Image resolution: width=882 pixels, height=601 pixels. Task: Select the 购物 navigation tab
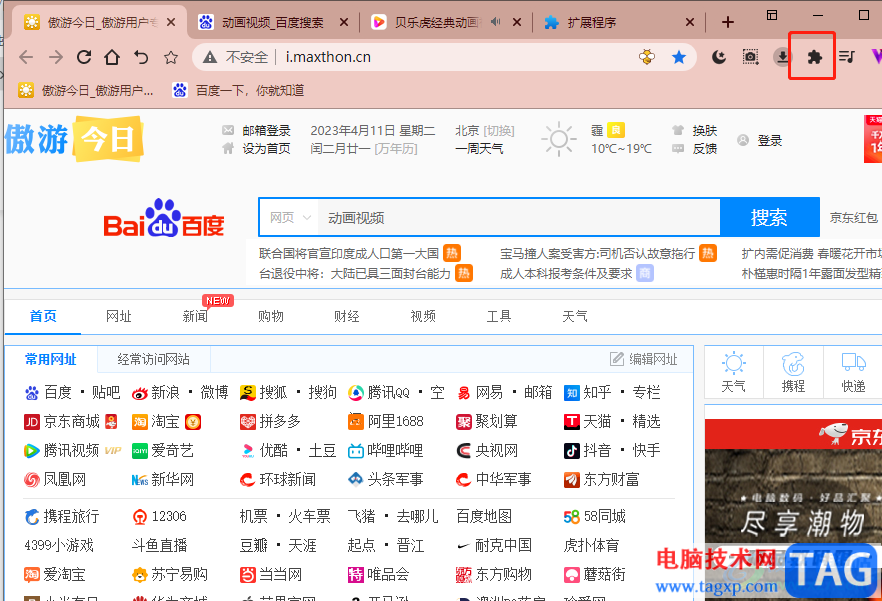(271, 316)
